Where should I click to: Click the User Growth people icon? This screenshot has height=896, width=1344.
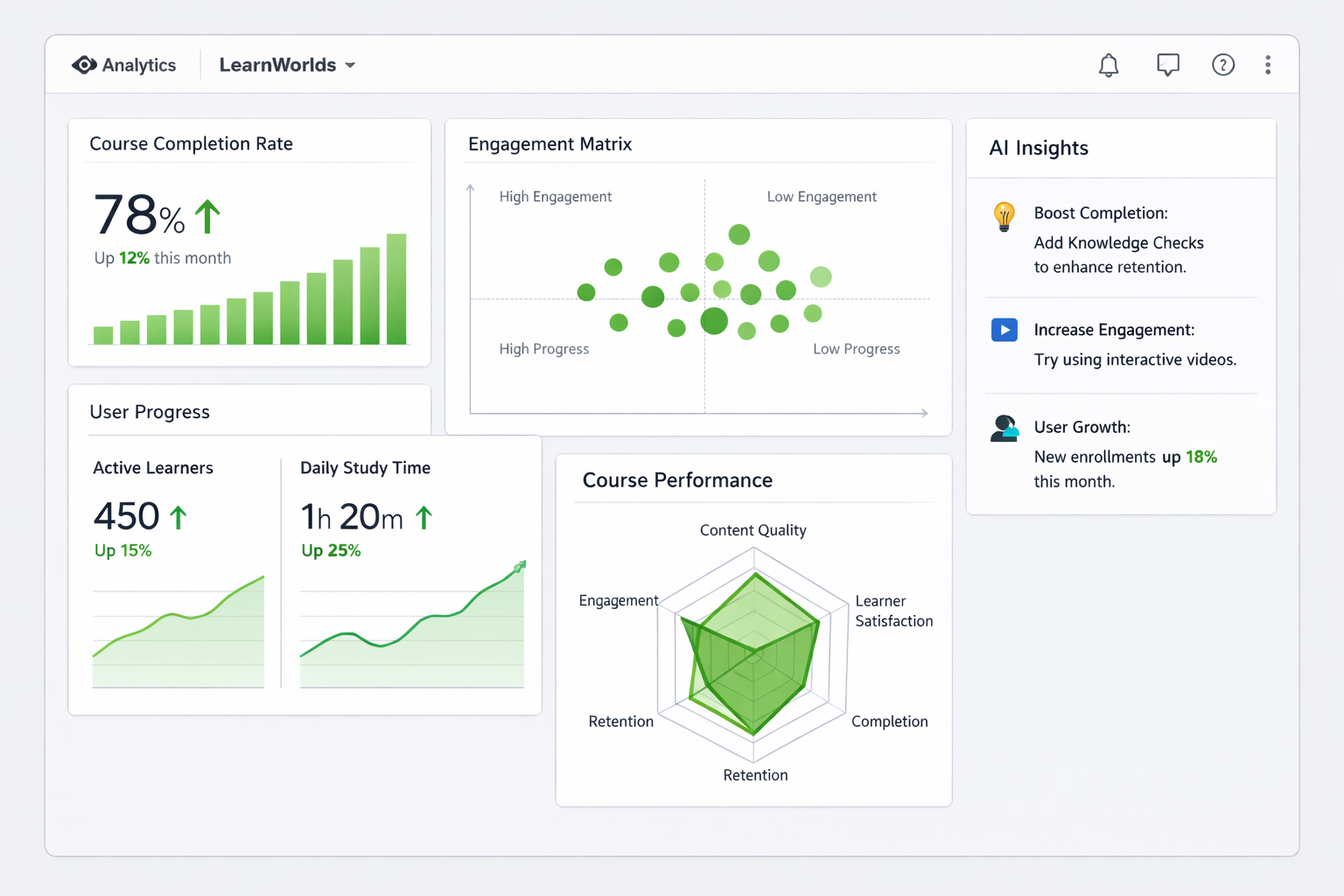(1004, 428)
